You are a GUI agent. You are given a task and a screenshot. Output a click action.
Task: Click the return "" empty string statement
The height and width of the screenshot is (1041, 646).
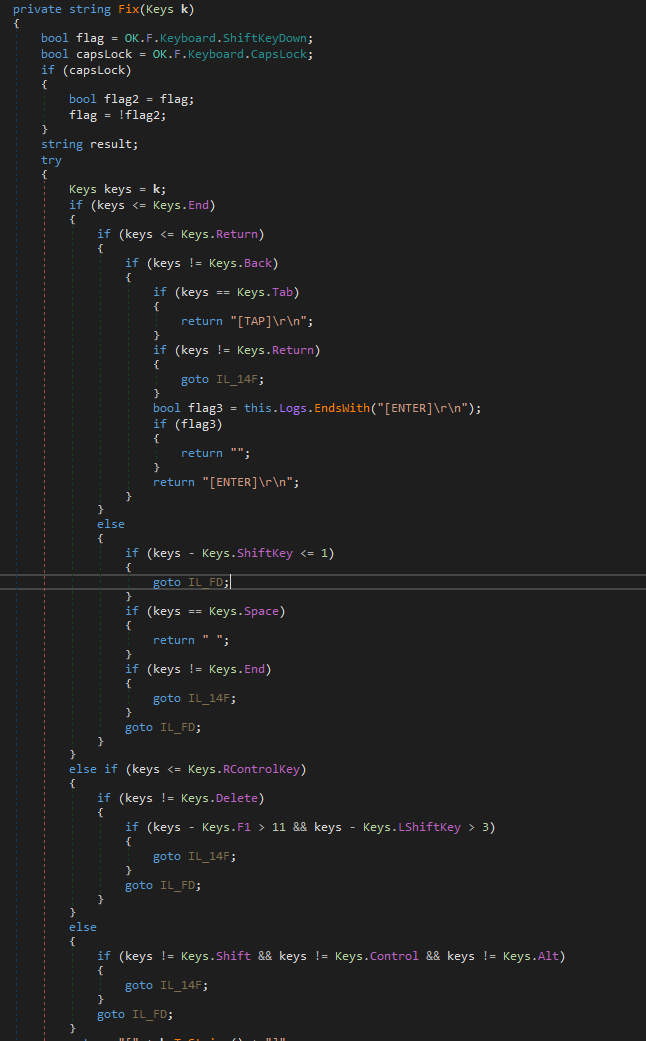click(x=216, y=453)
